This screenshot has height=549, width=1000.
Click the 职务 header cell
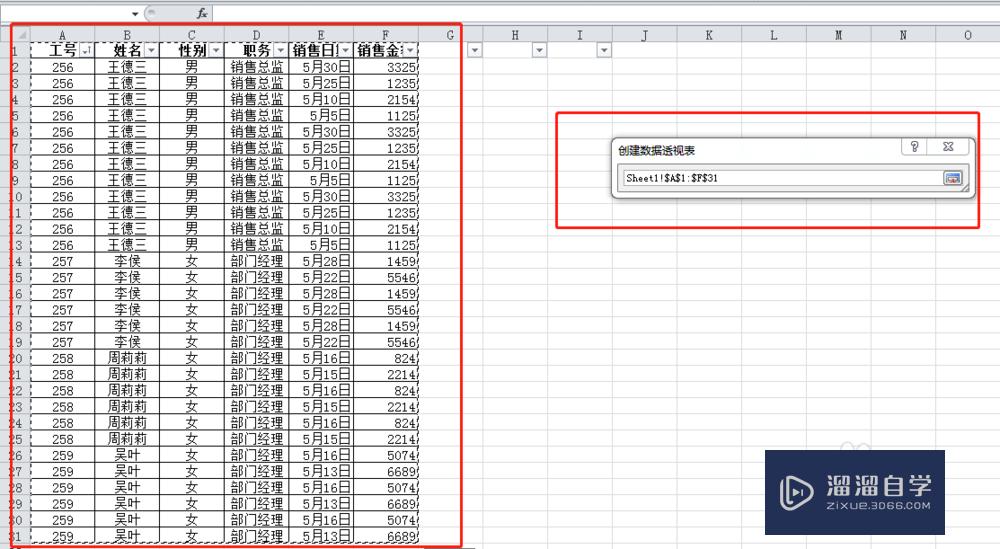click(256, 50)
